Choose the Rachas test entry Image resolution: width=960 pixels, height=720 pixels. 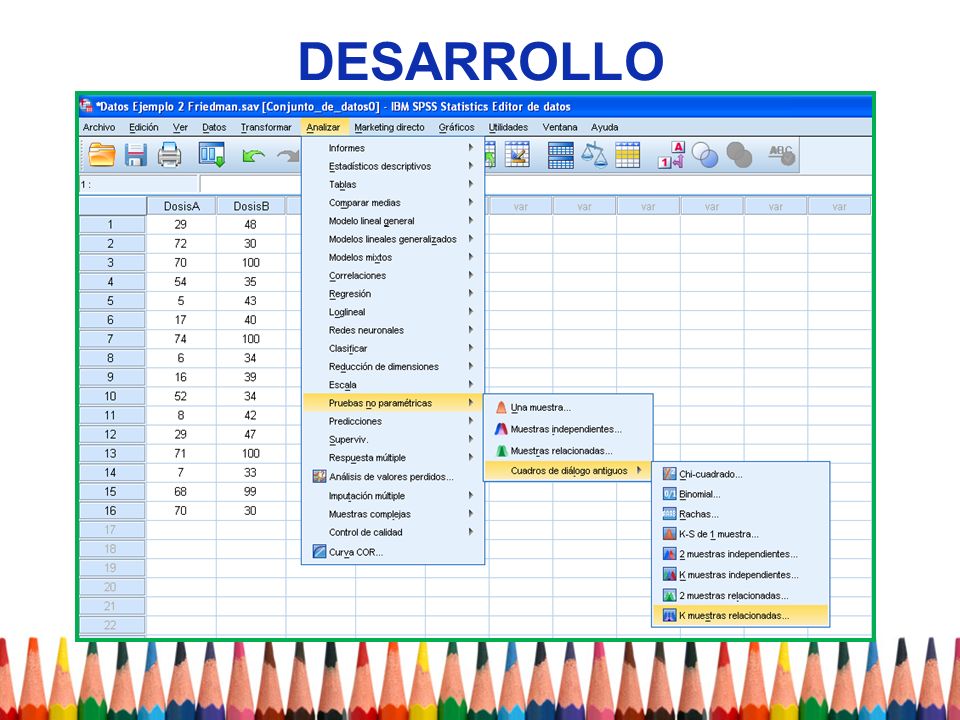coord(741,514)
